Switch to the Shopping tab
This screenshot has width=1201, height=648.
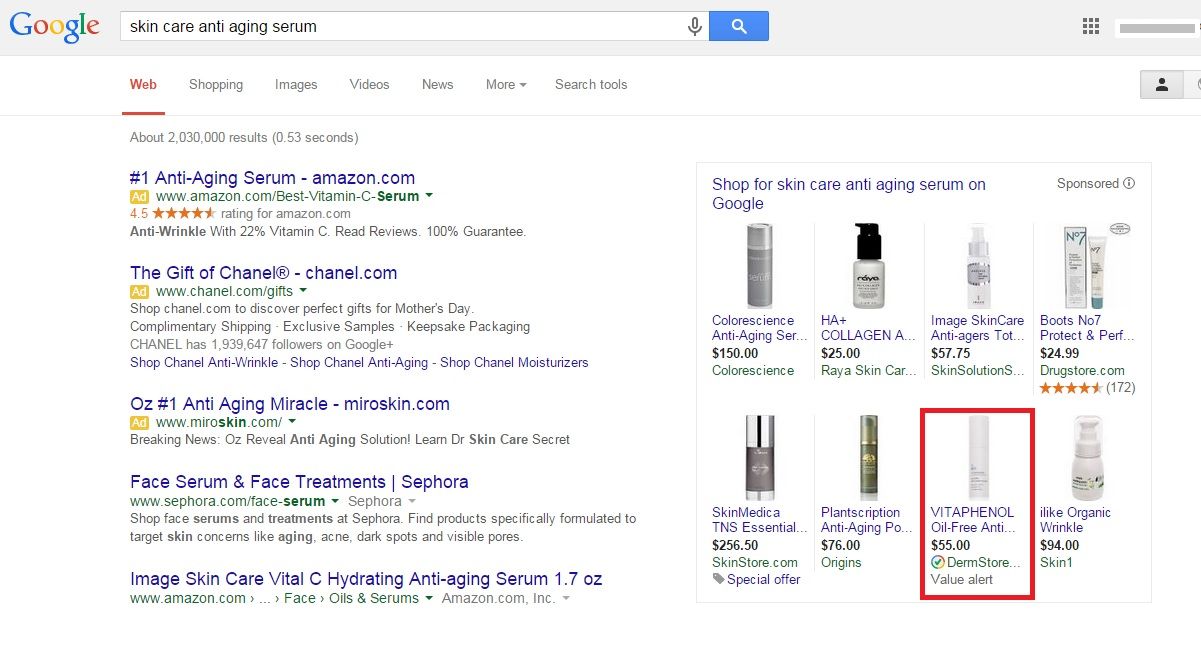tap(216, 85)
